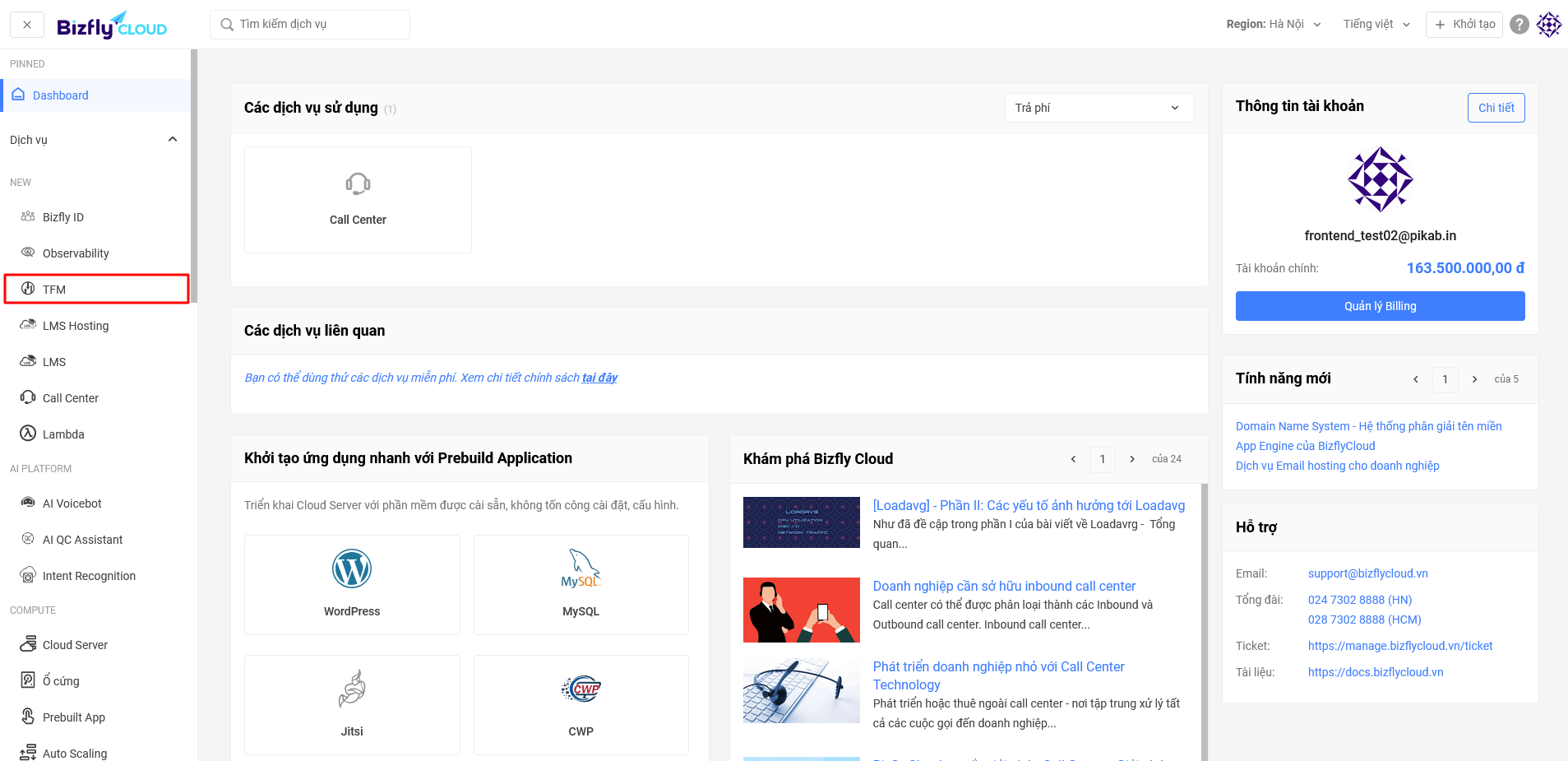
Task: Click the Khám phá Bizfly Cloud panel scrollbar
Action: (1205, 622)
